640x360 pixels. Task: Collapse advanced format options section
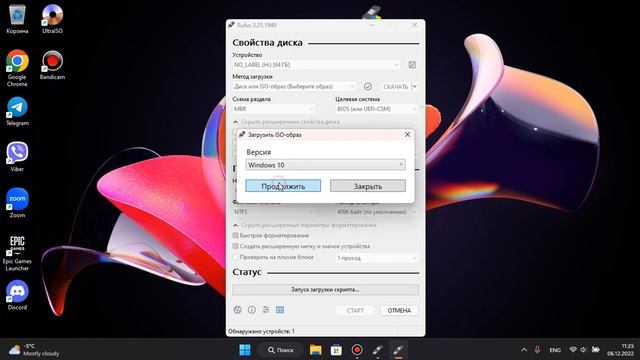click(x=304, y=225)
